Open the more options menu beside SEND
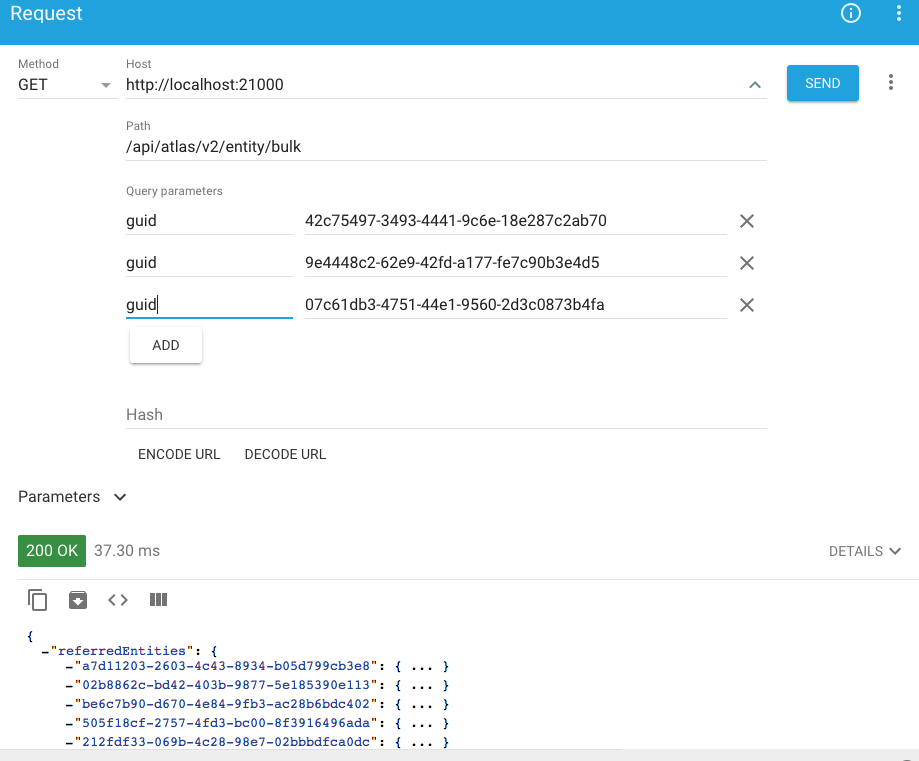 tap(890, 83)
